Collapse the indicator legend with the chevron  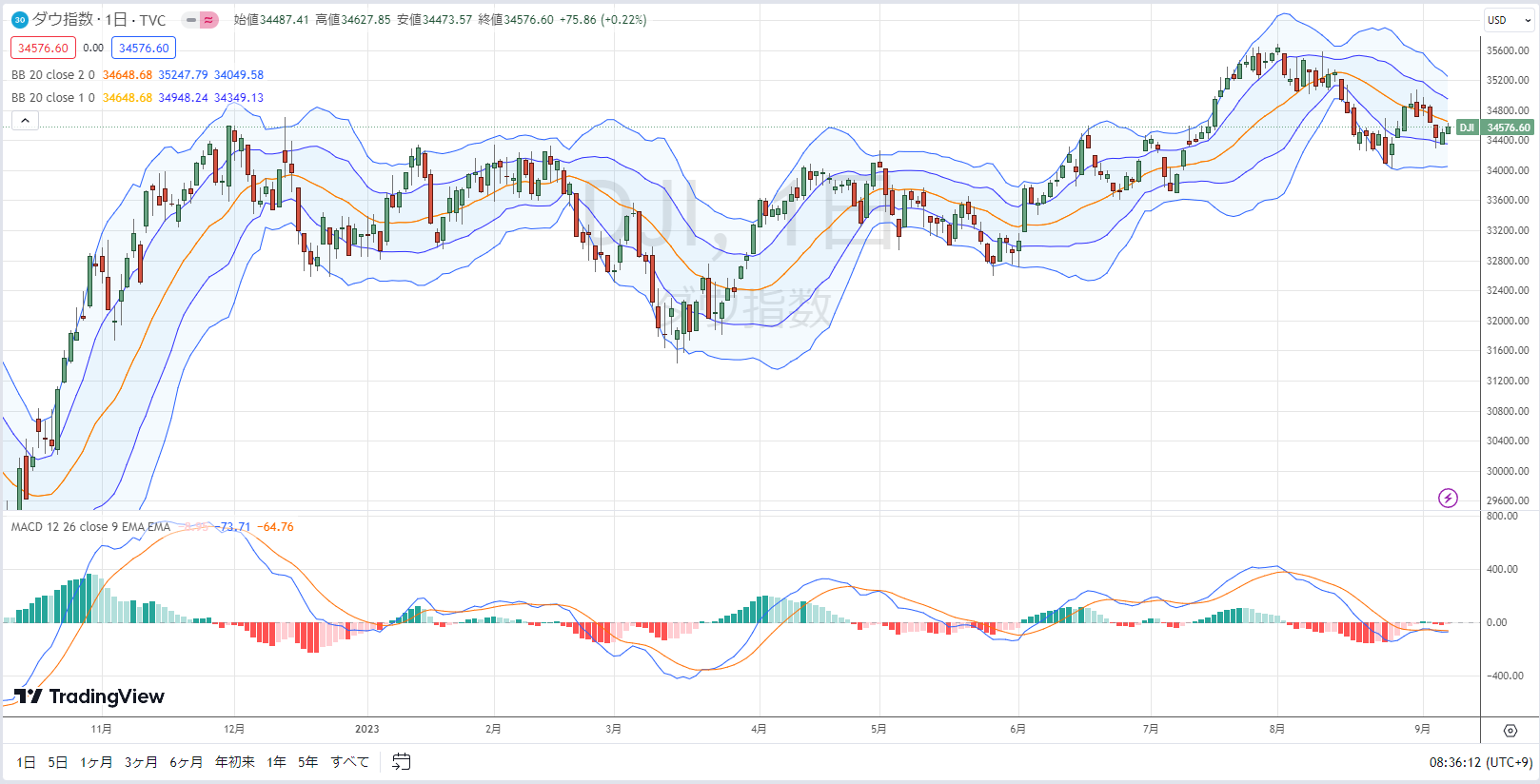[x=25, y=120]
